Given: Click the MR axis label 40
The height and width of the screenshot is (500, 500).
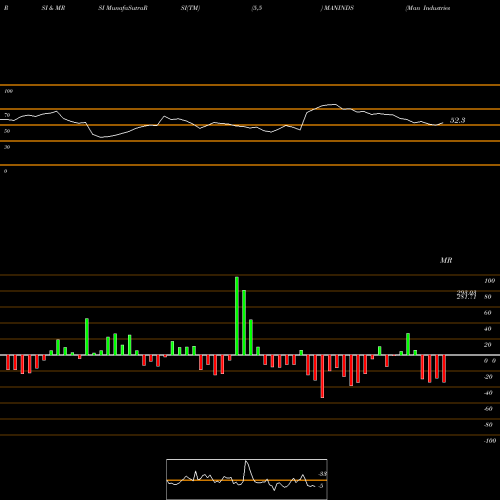Looking at the screenshot, I should click(x=488, y=329).
